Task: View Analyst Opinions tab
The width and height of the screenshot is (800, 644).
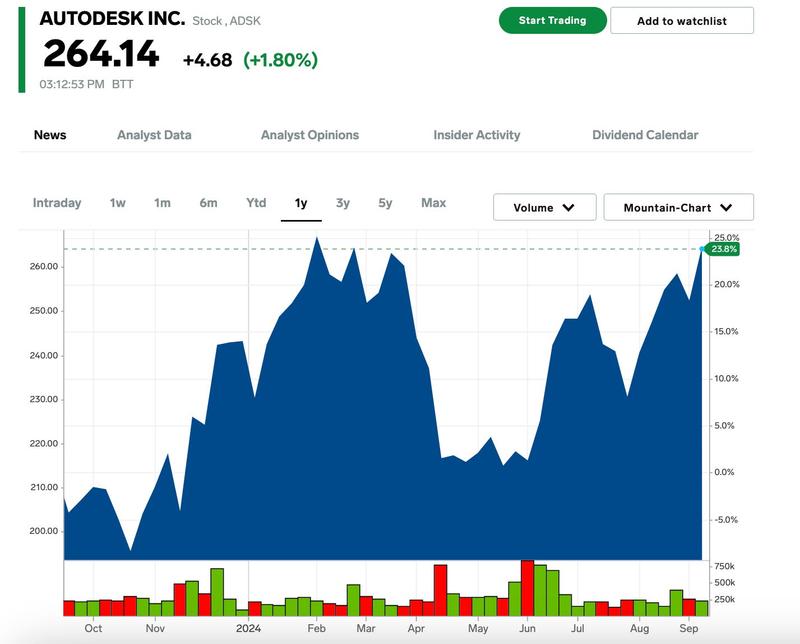Action: click(x=310, y=135)
